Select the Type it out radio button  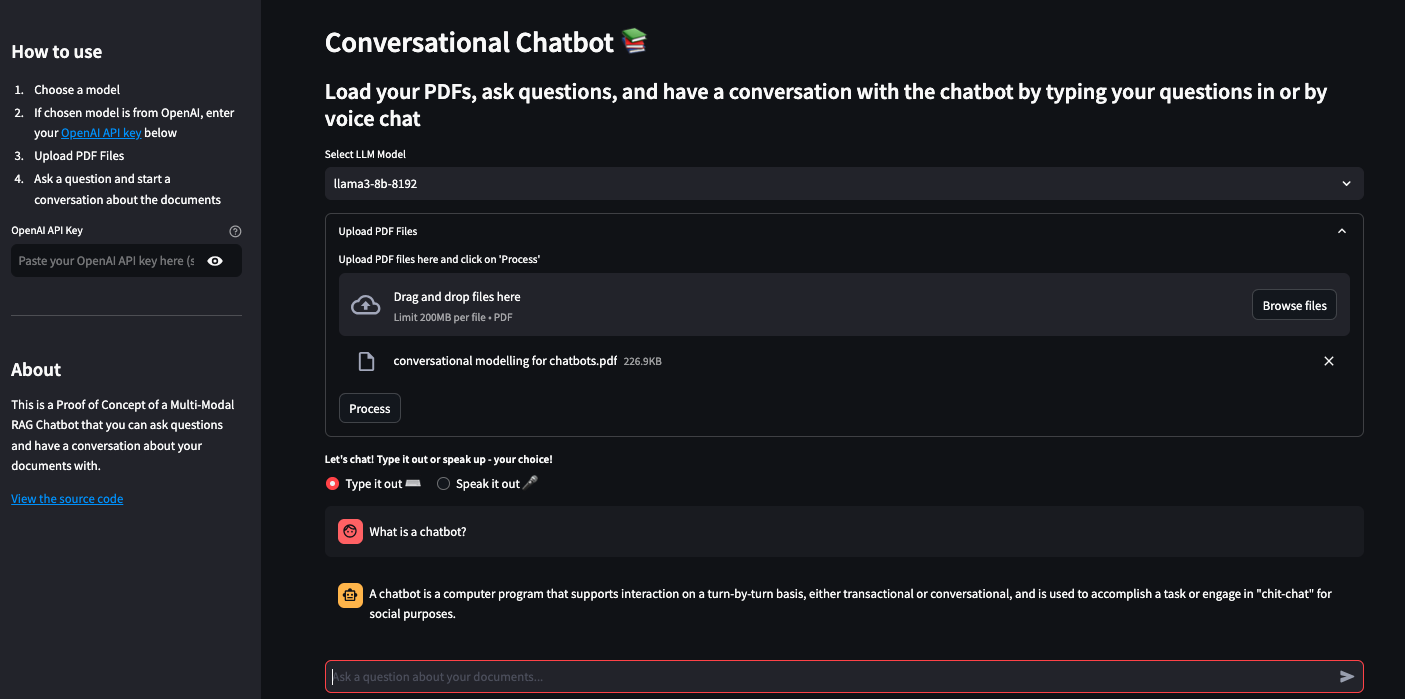[x=332, y=483]
